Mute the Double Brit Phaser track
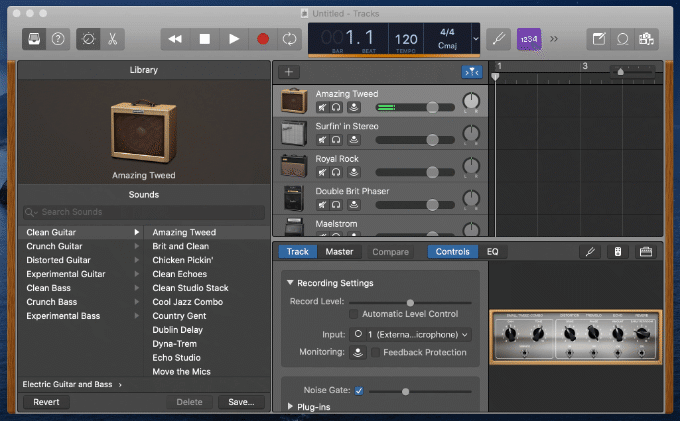This screenshot has width=680, height=421. [322, 205]
